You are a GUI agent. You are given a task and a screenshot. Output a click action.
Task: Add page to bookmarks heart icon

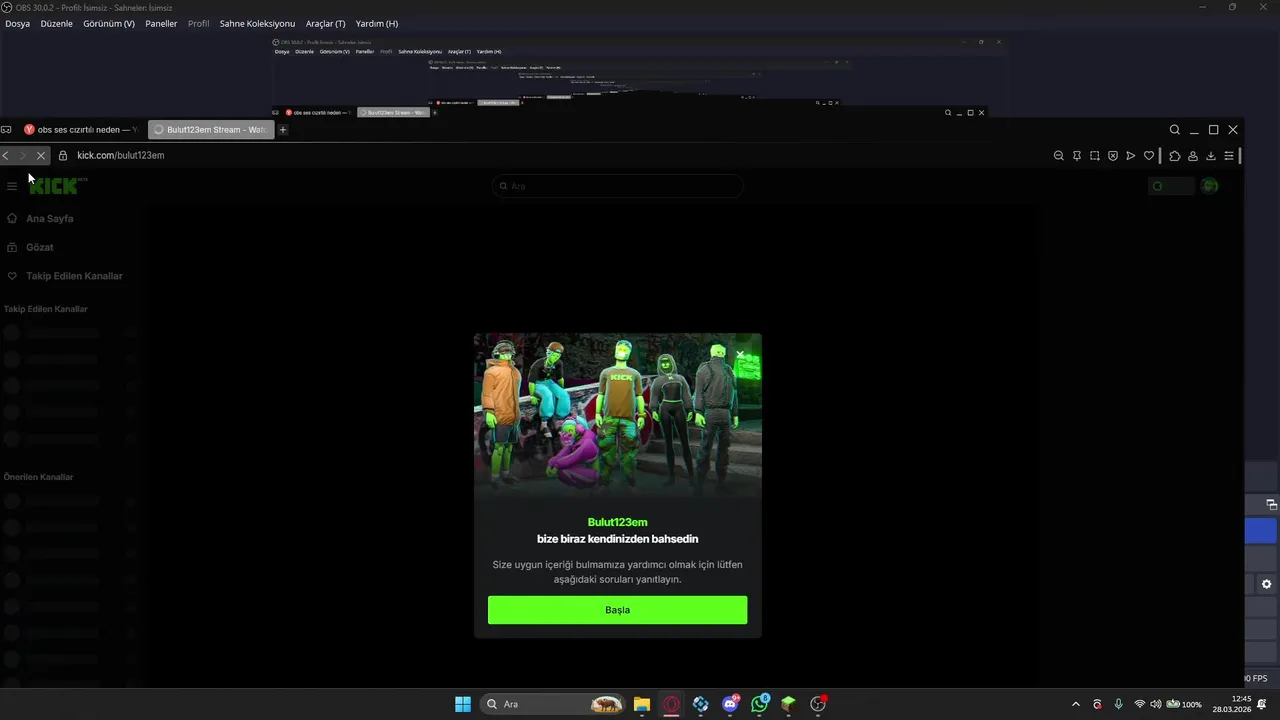point(1149,155)
